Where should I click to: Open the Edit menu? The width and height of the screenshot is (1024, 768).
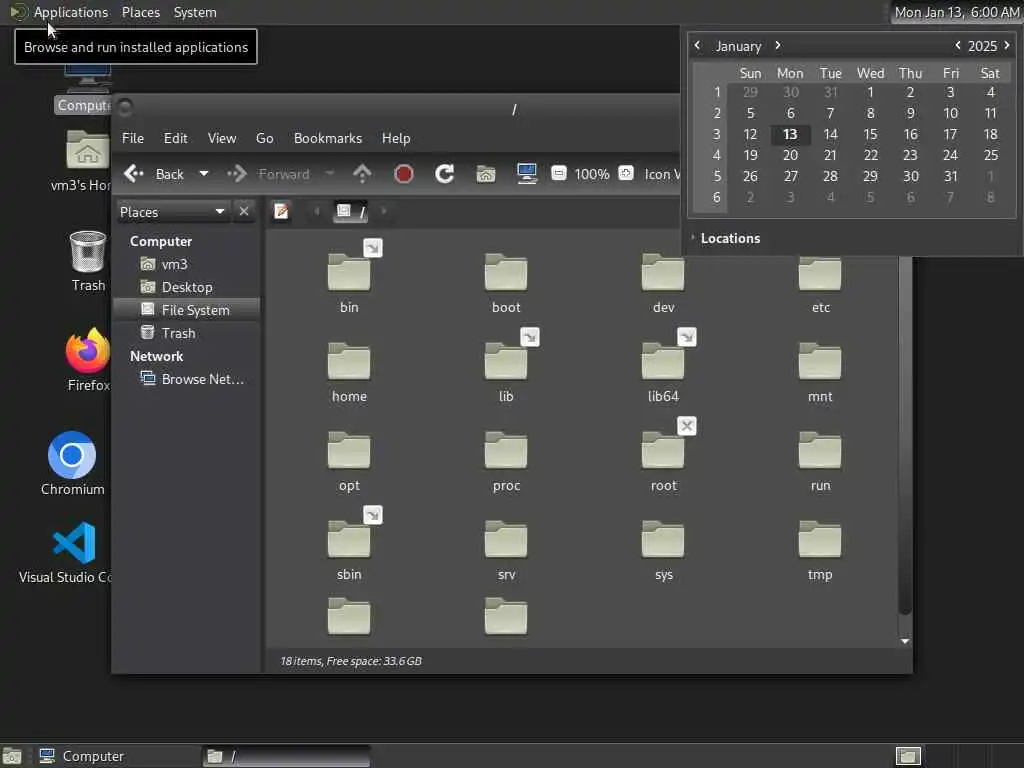click(x=175, y=138)
